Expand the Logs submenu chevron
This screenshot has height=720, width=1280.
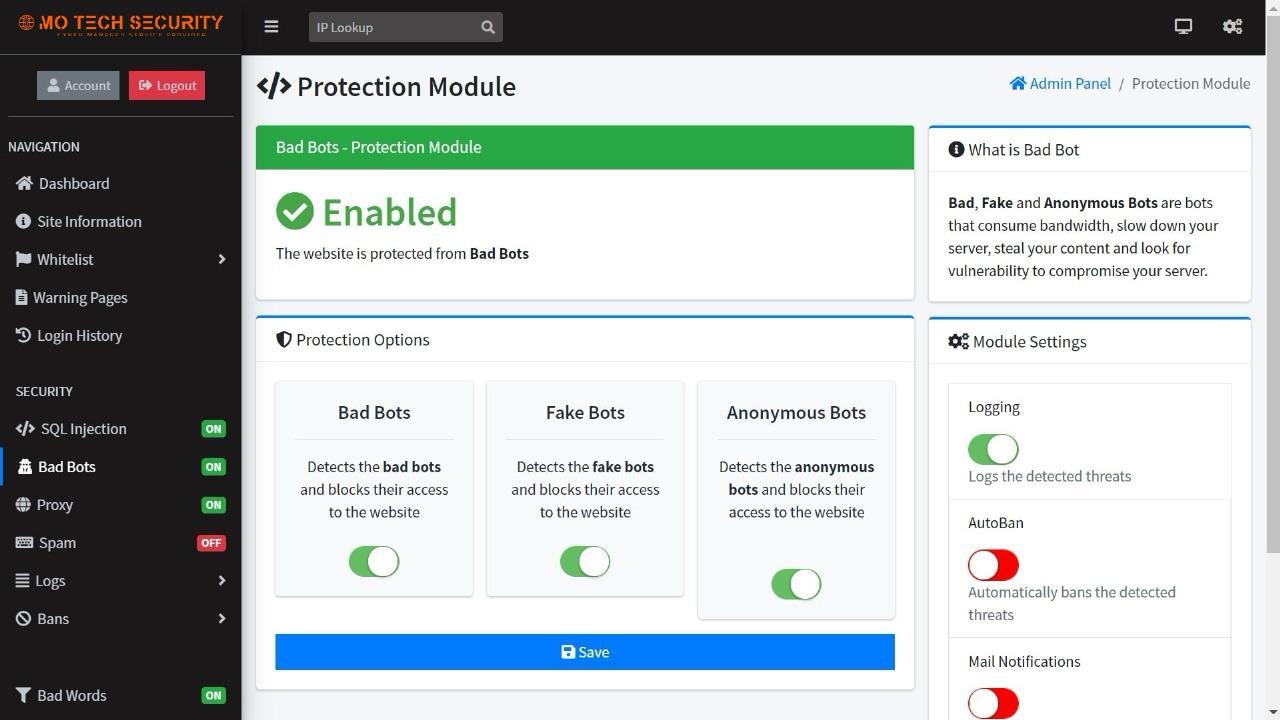pyautogui.click(x=221, y=581)
